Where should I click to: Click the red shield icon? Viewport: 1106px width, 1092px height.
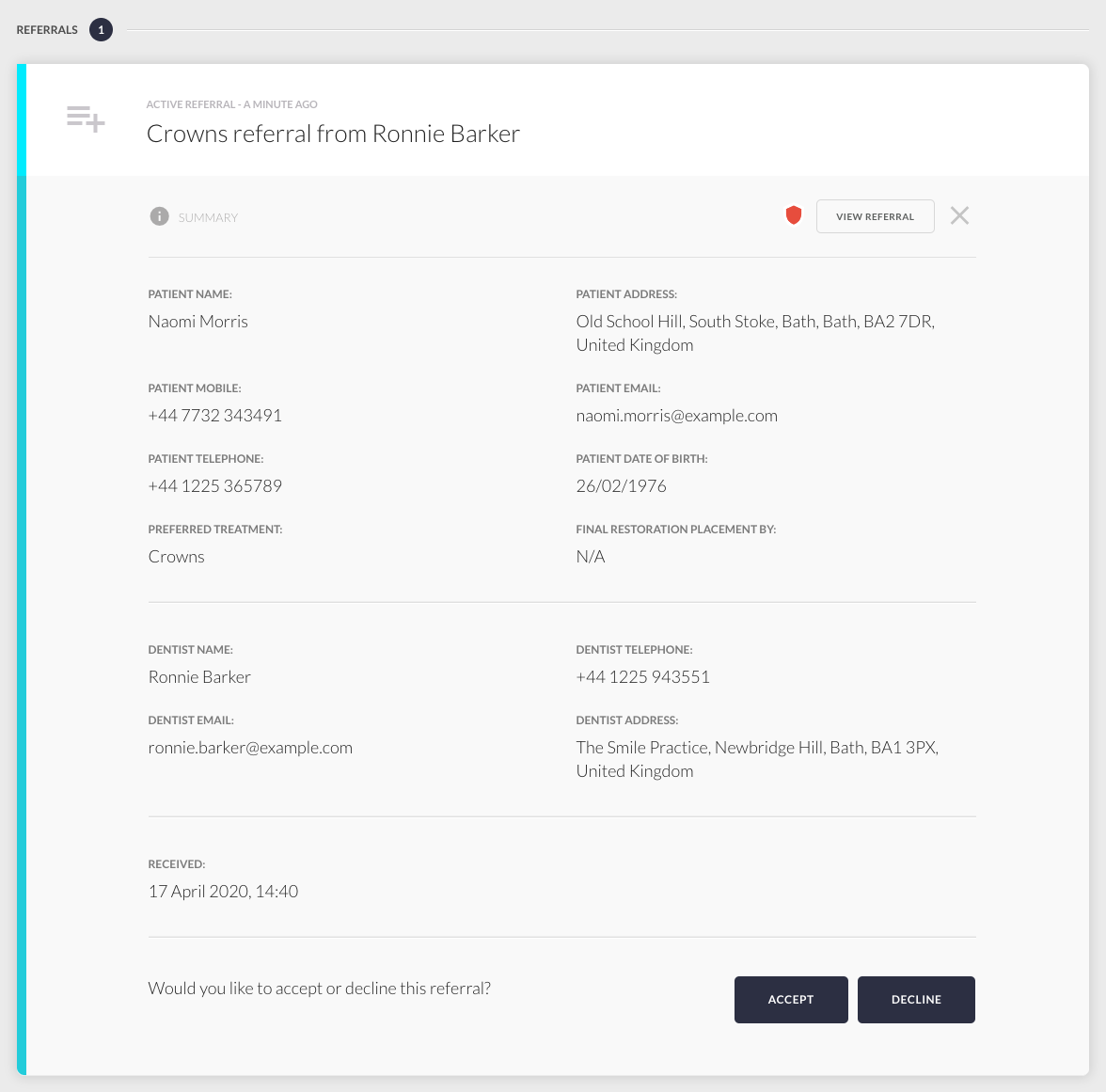point(794,215)
